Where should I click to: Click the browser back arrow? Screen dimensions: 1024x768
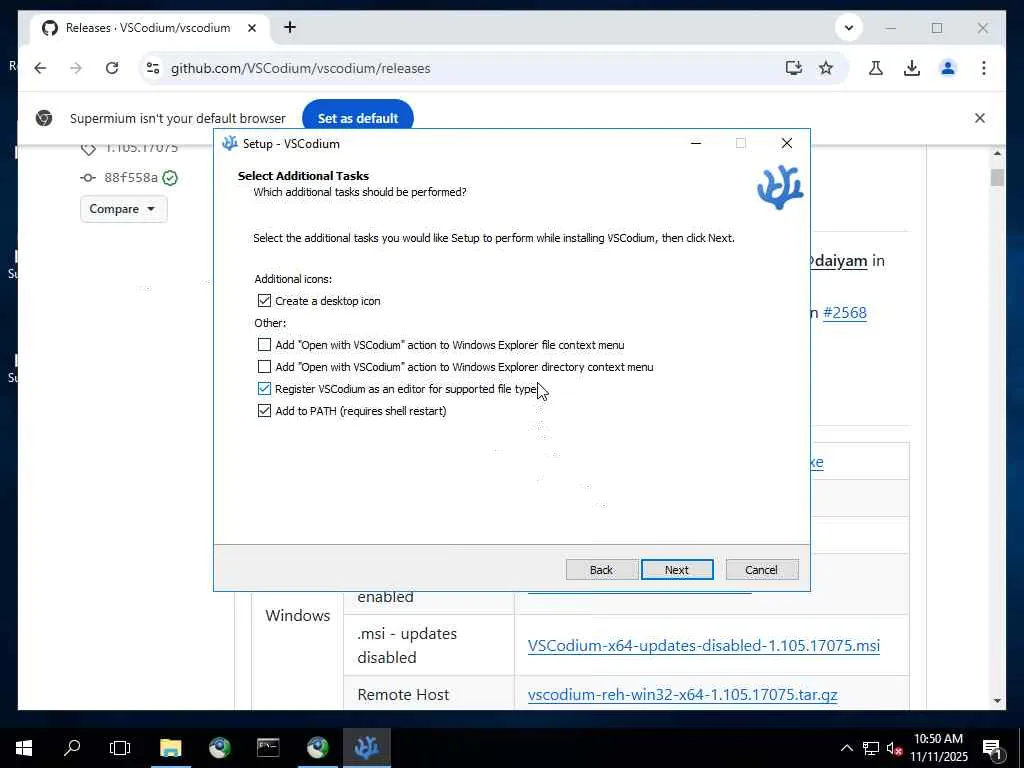40,68
